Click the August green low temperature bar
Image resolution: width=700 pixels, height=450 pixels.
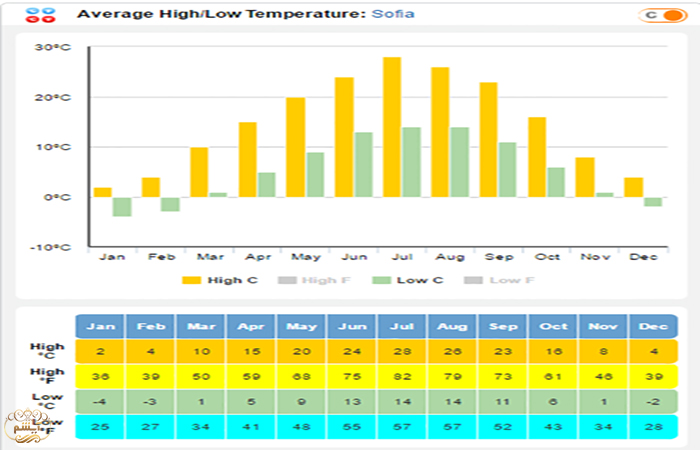pos(459,162)
